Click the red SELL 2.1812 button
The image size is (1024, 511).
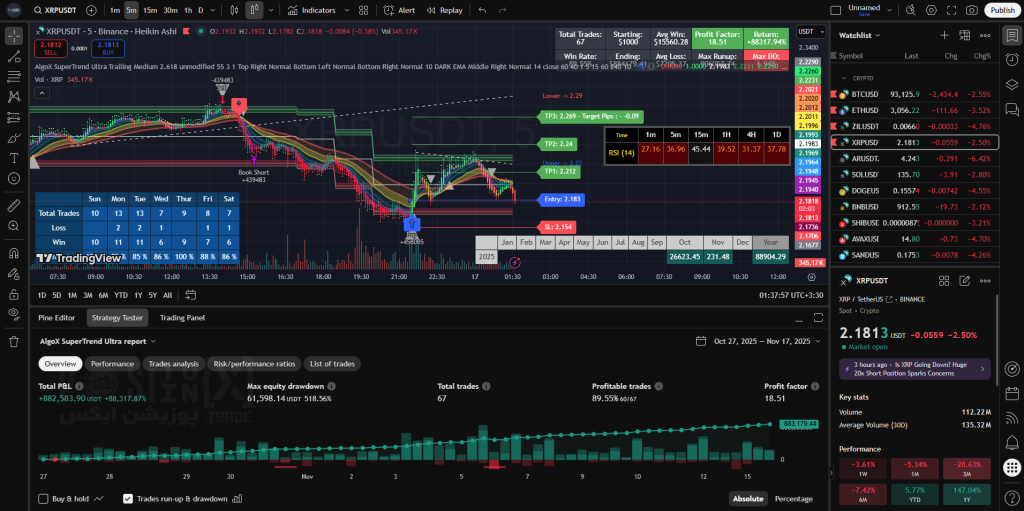[50, 48]
